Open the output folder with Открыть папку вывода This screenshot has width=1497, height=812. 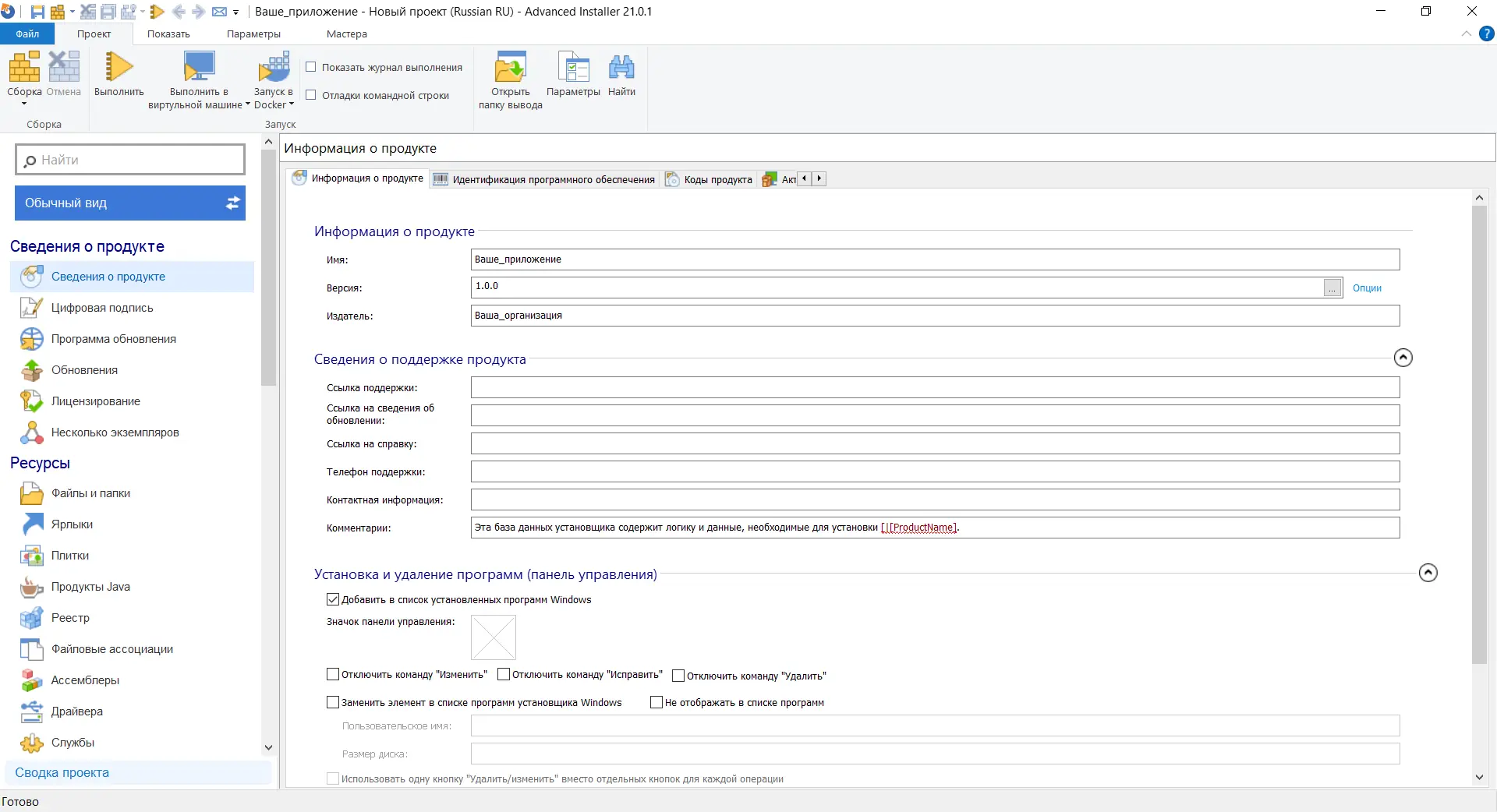[510, 80]
